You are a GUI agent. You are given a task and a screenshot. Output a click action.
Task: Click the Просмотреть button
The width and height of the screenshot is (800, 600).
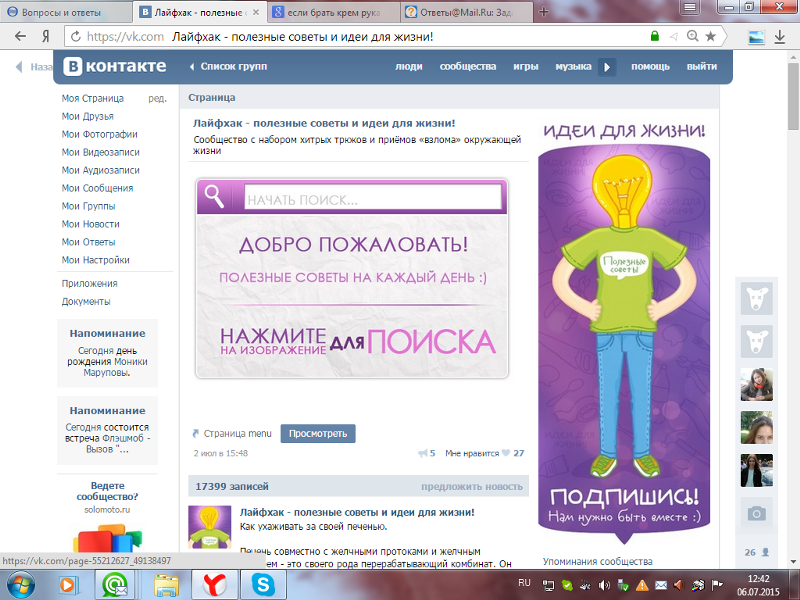pos(318,434)
